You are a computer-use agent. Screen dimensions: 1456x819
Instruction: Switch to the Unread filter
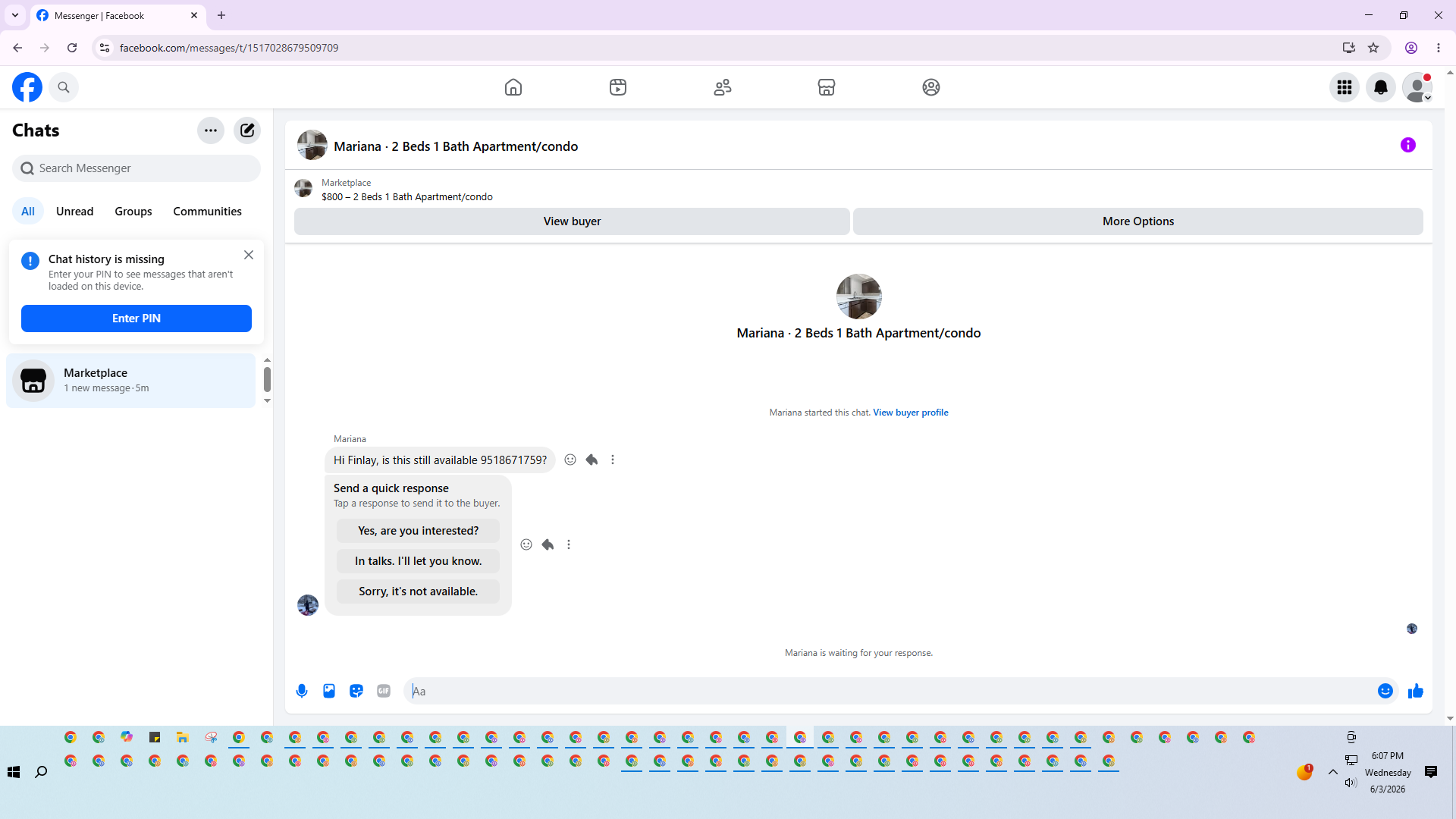click(x=74, y=212)
